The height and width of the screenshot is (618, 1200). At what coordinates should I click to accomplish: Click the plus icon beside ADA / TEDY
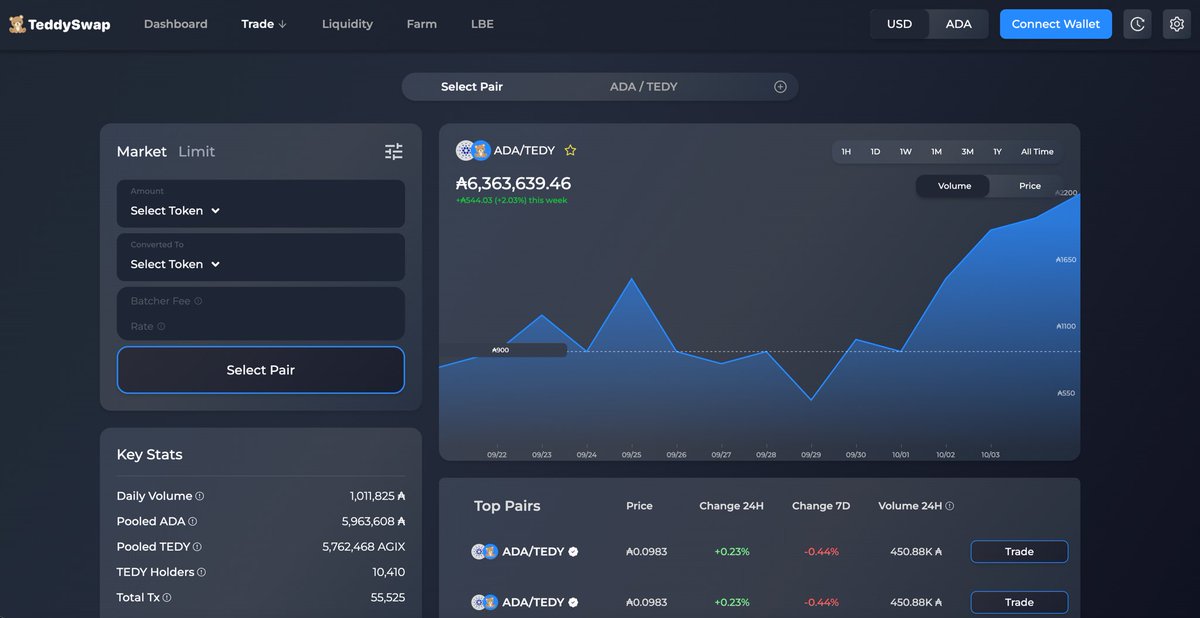781,87
